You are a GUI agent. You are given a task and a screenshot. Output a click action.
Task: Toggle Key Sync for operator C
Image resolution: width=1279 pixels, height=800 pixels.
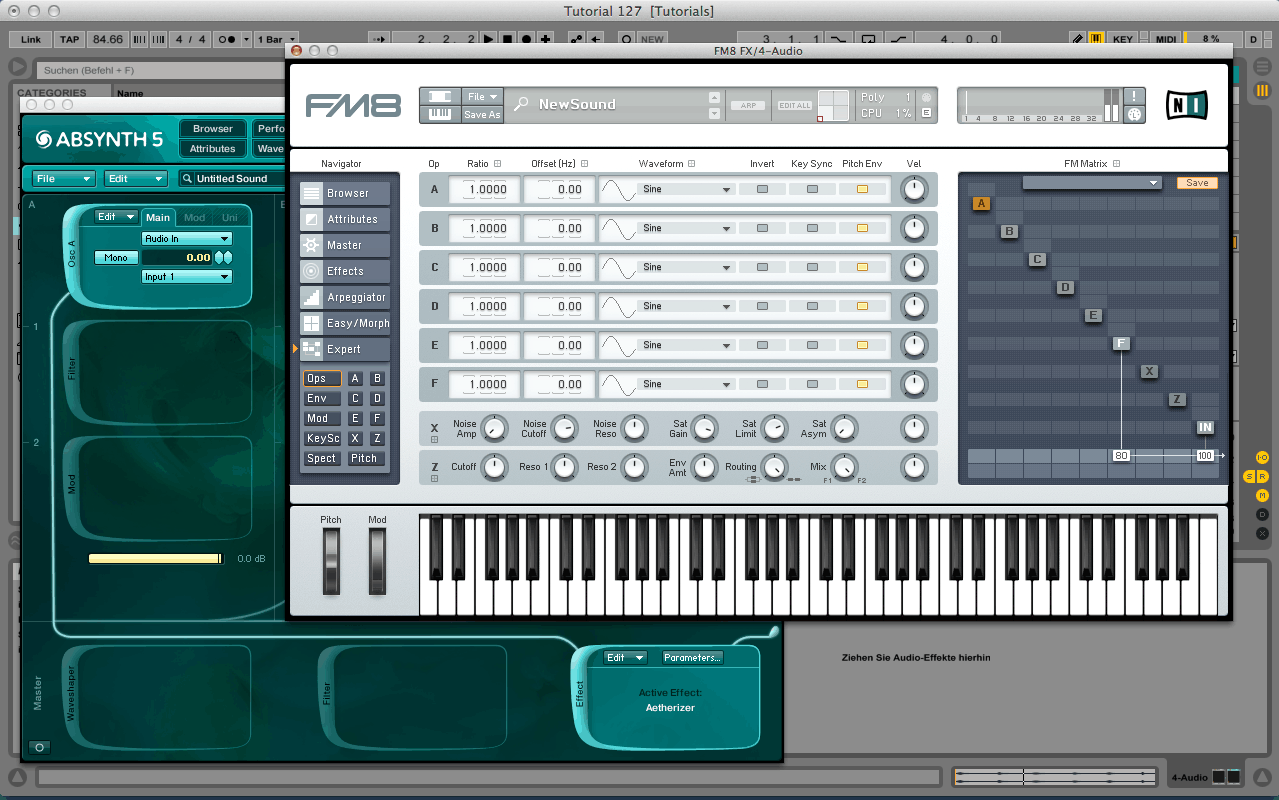812,267
